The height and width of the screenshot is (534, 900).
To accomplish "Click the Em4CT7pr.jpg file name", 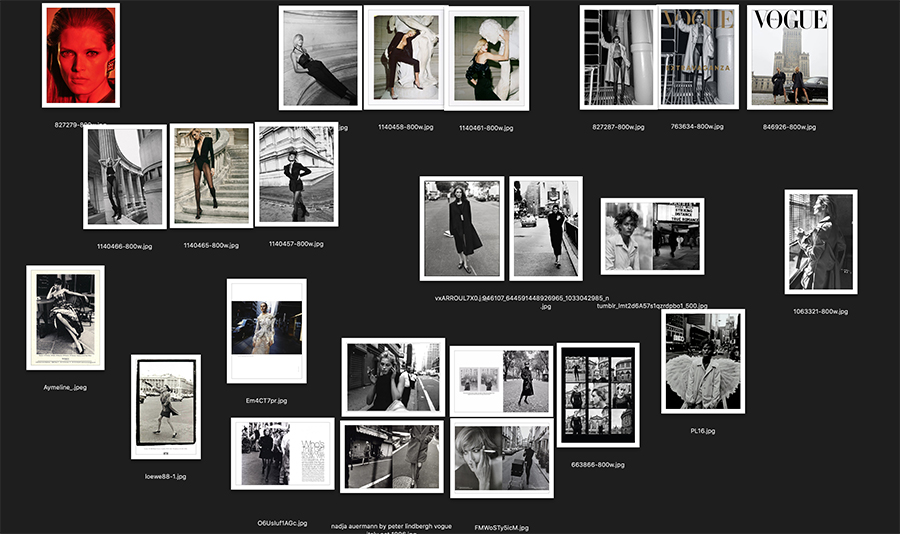I will click(x=266, y=401).
